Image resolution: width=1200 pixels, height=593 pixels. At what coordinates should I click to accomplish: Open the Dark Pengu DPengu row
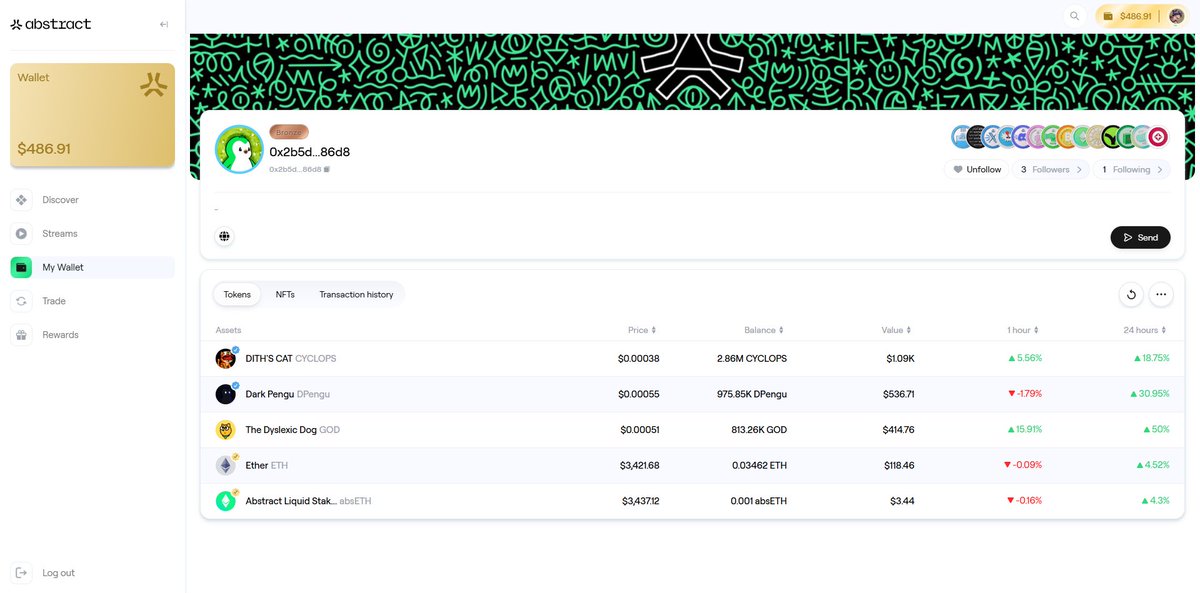[x=693, y=394]
